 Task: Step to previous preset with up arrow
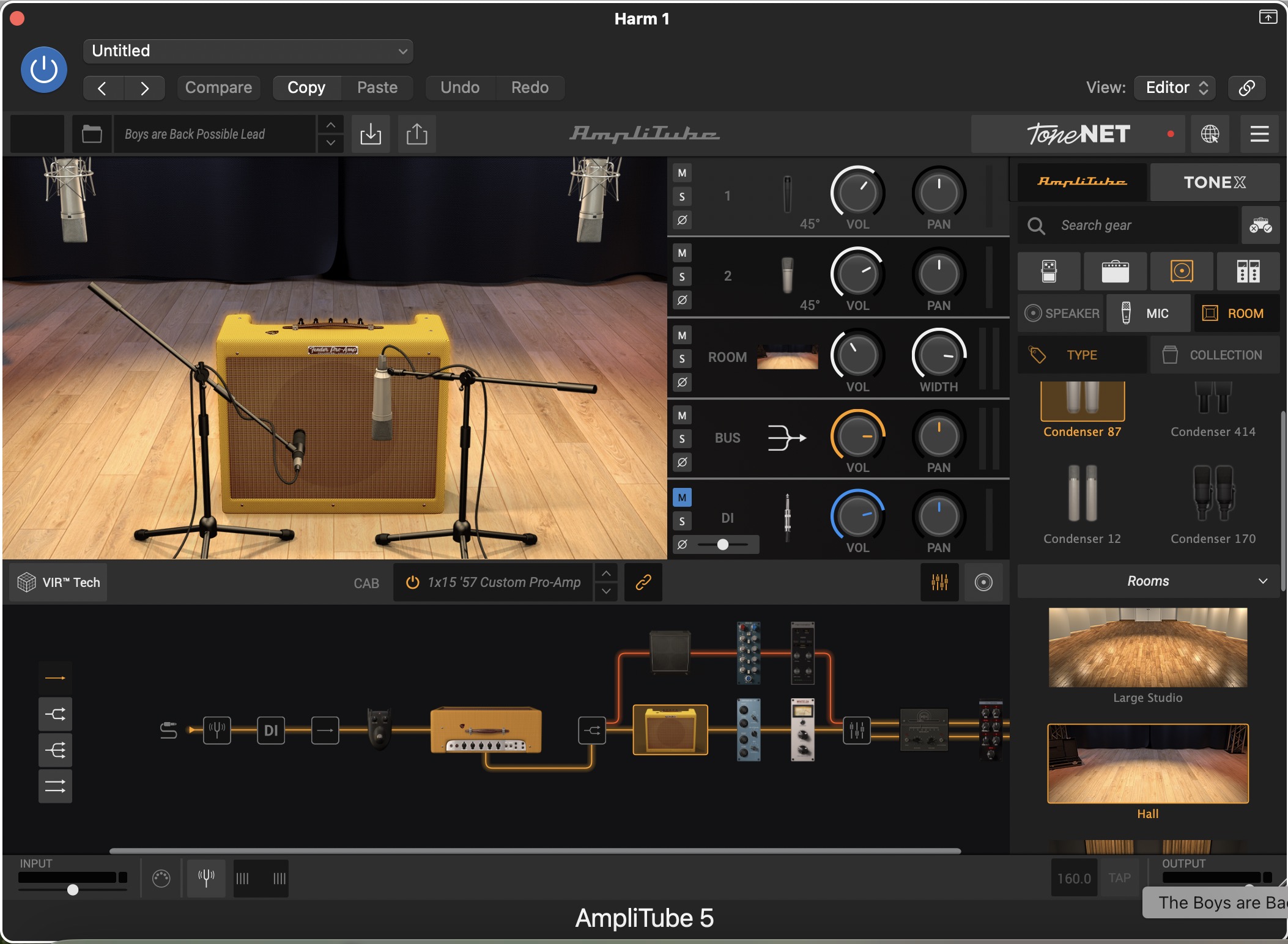[331, 125]
